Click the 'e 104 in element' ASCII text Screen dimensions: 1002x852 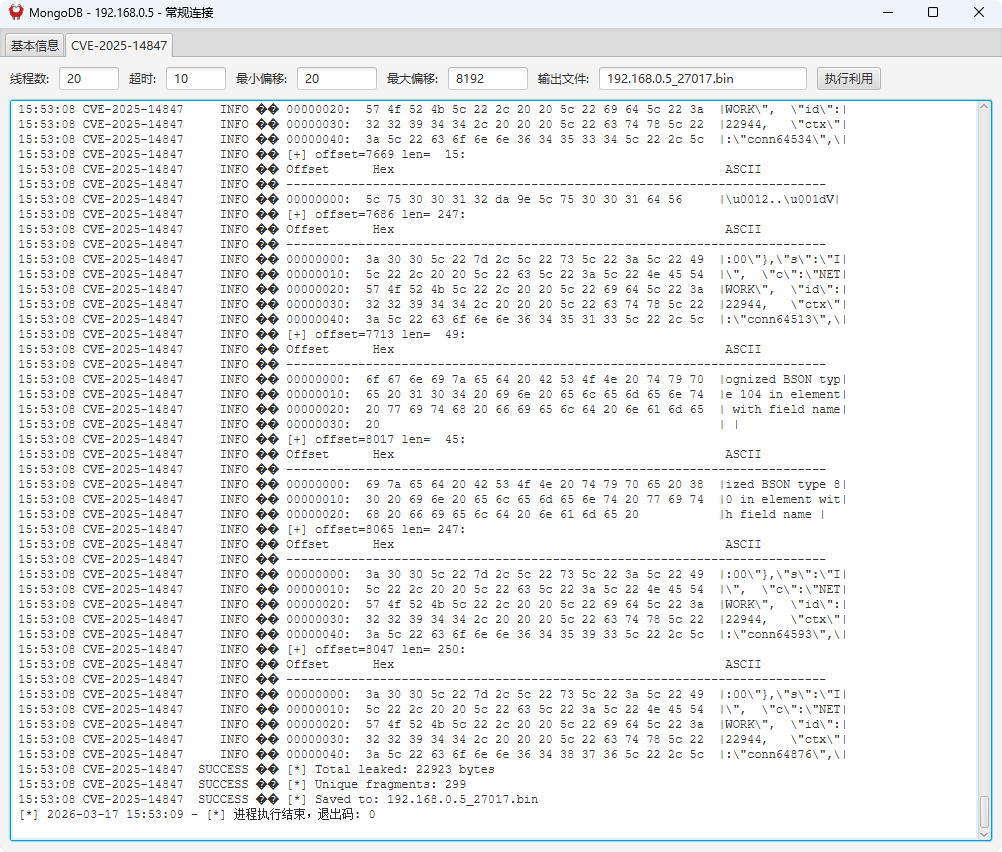(783, 394)
